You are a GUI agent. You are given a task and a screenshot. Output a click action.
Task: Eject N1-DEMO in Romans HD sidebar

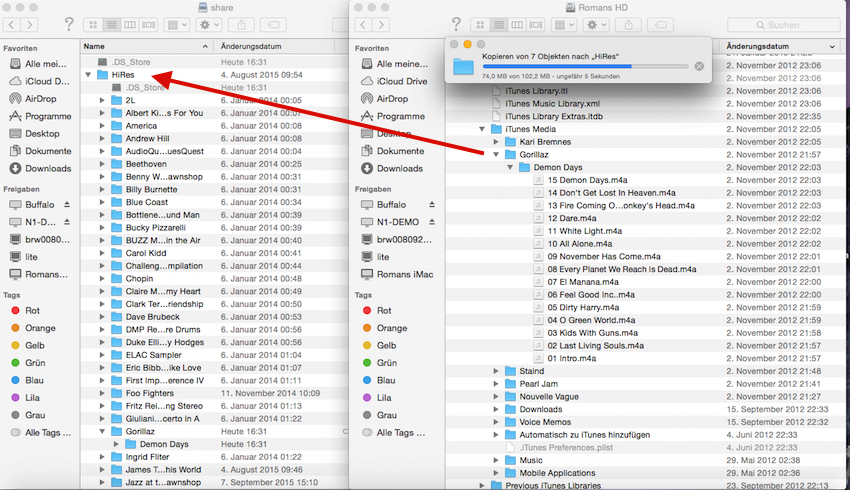tap(432, 222)
